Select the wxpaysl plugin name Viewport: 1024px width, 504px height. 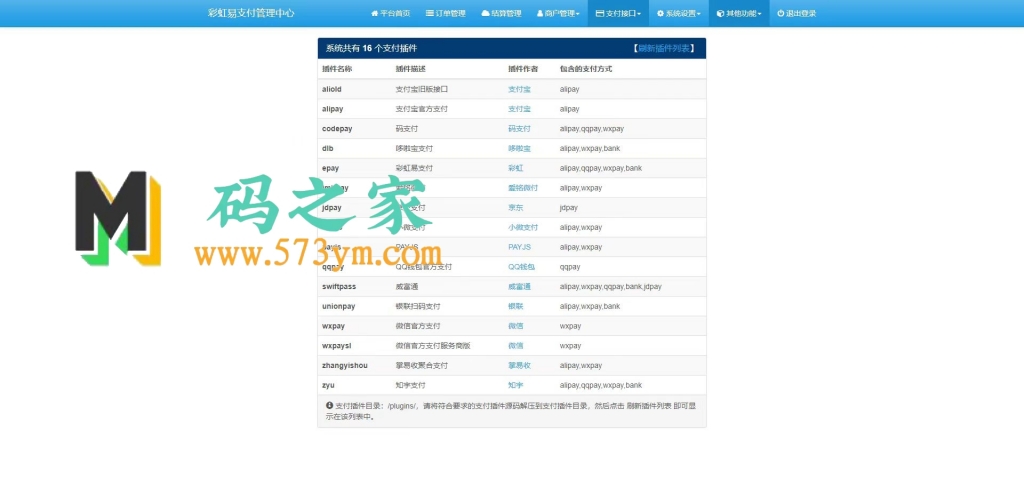coord(336,345)
